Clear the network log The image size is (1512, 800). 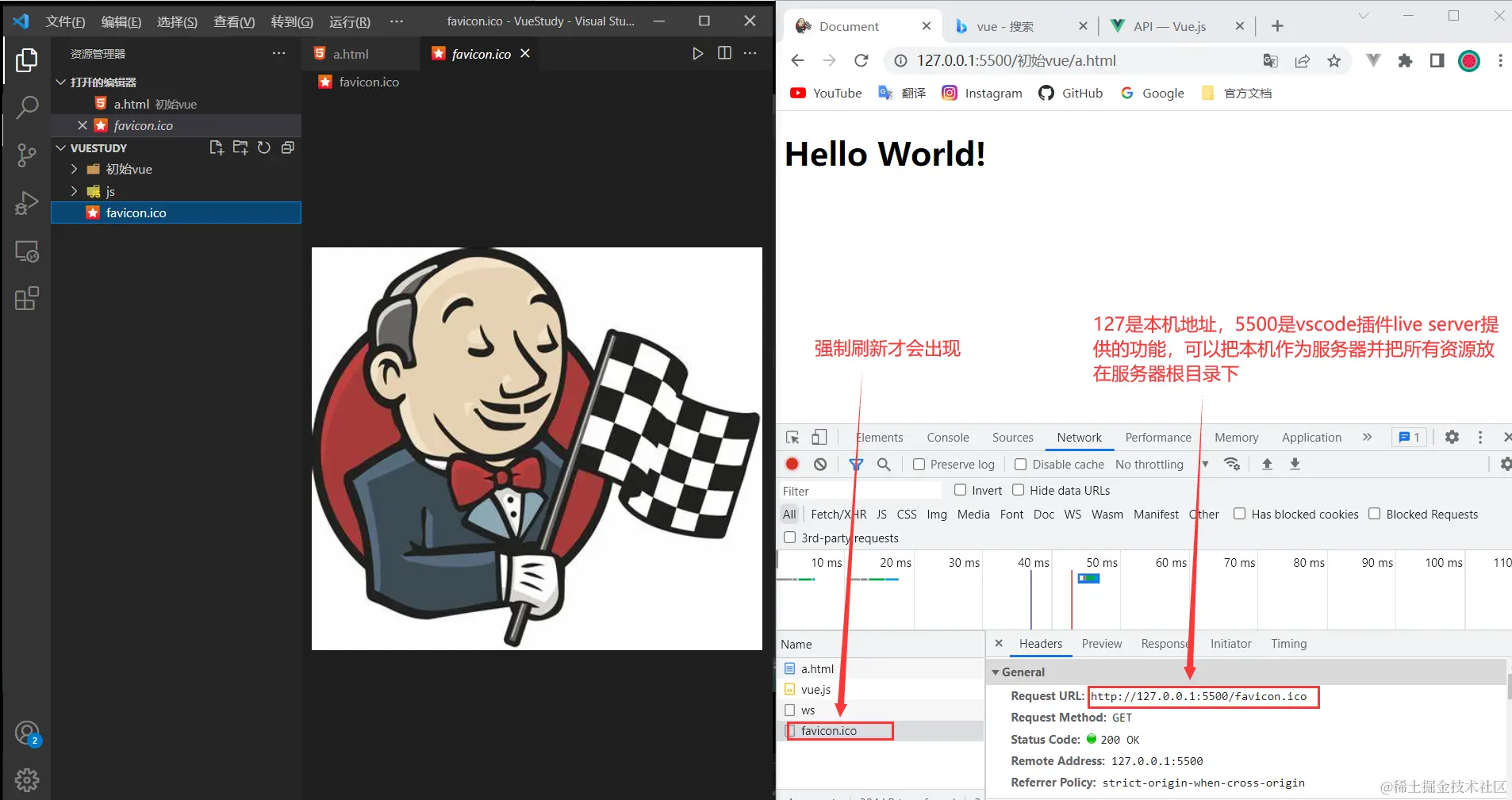(820, 465)
